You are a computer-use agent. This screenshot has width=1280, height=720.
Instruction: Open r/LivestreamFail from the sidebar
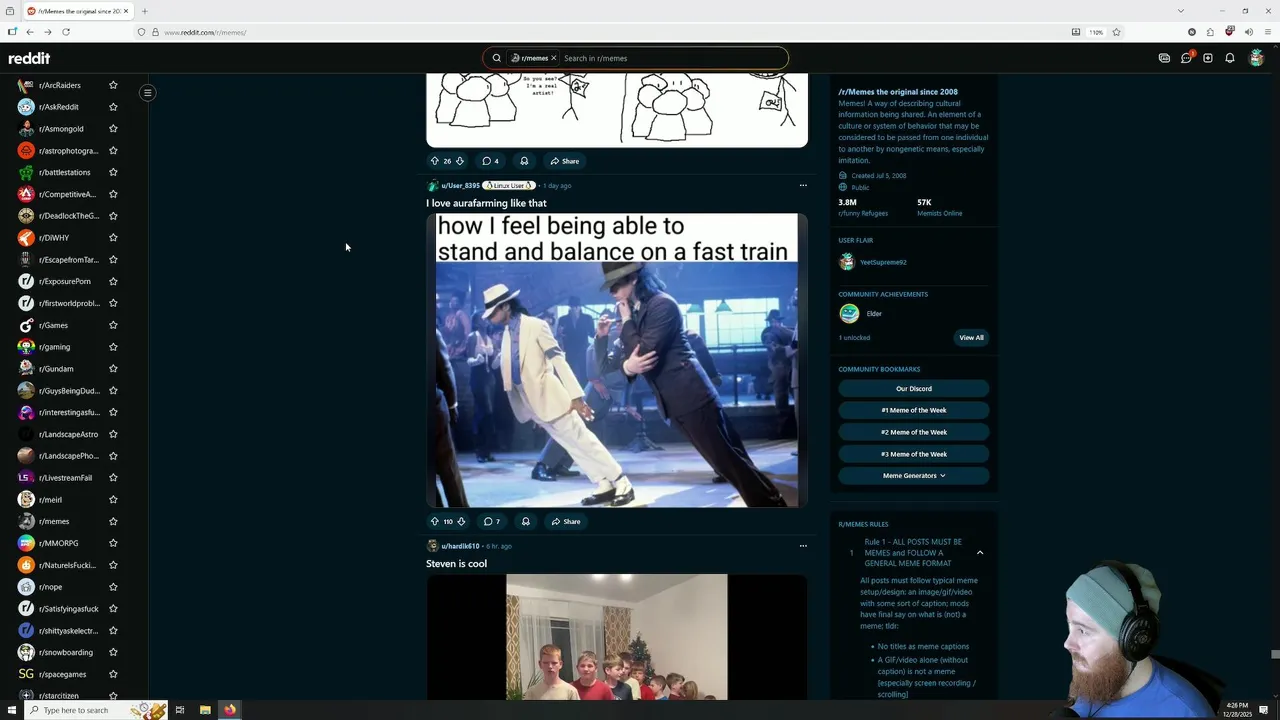point(65,478)
